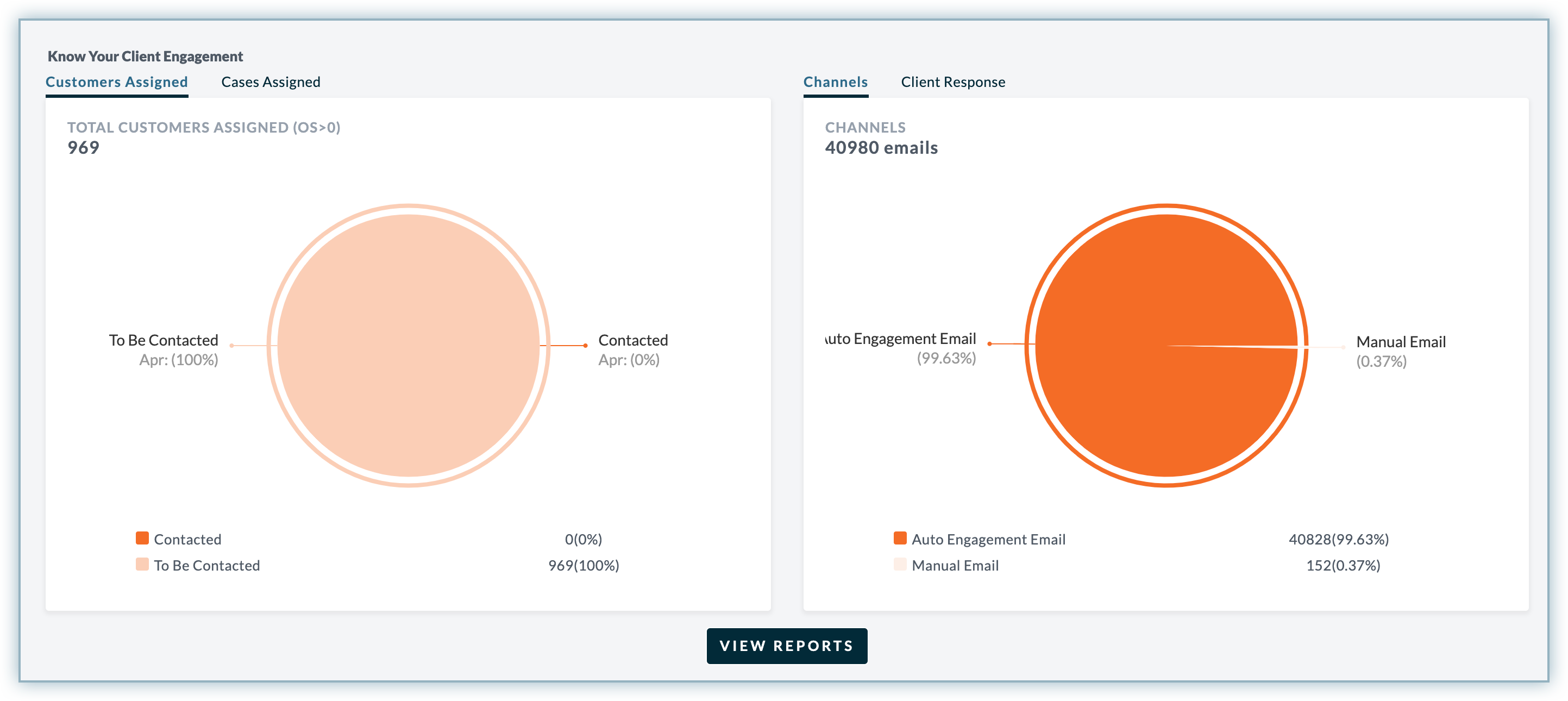Click the To Be Contacted legend swatch
This screenshot has width=1568, height=701.
(142, 564)
